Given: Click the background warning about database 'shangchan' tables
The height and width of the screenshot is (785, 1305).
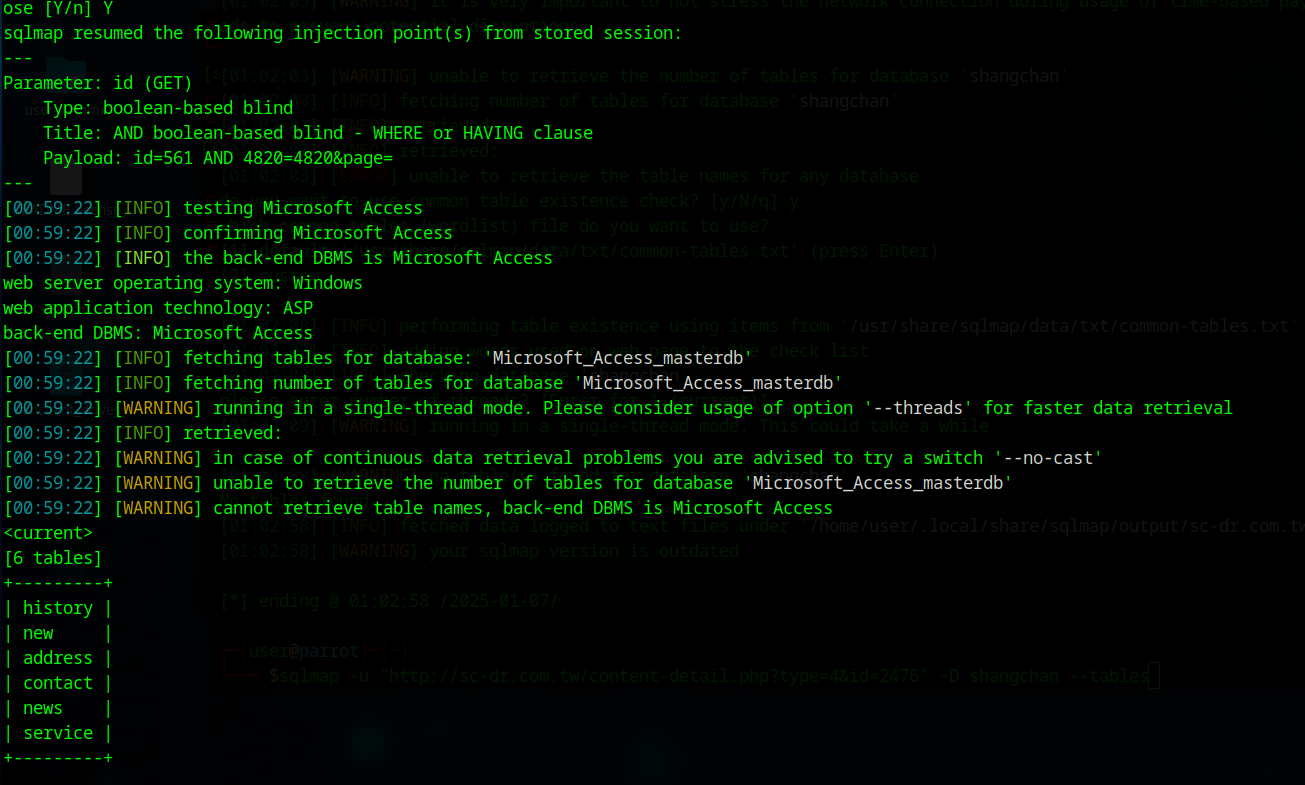Looking at the screenshot, I should (645, 76).
